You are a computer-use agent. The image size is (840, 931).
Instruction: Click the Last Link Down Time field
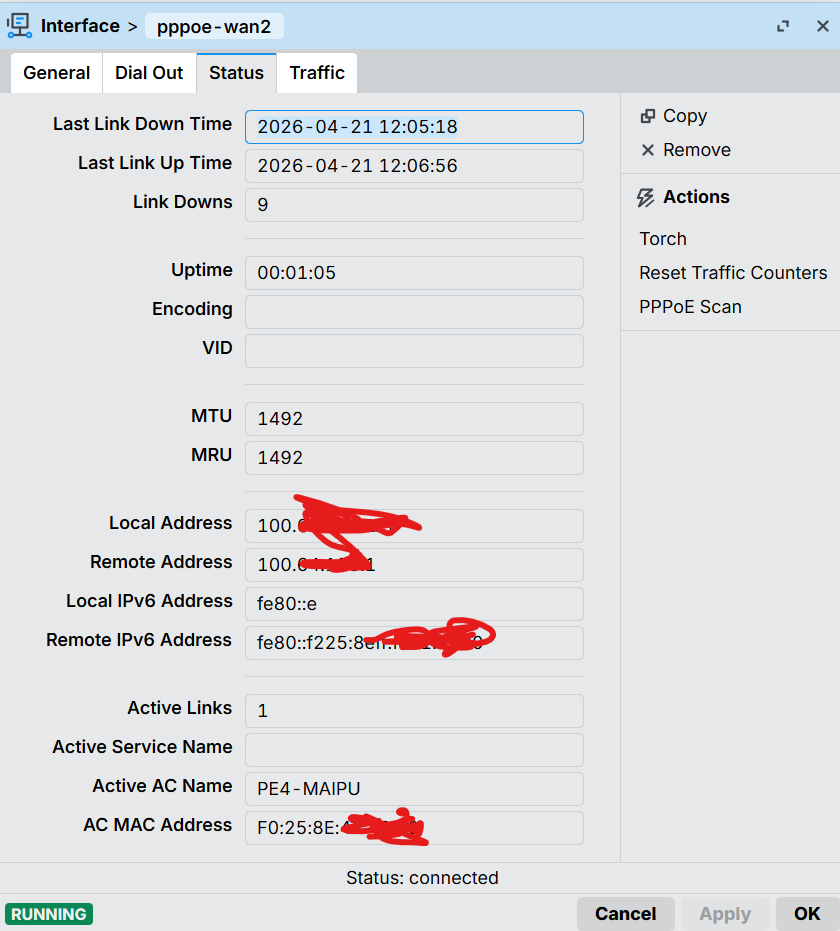point(414,127)
